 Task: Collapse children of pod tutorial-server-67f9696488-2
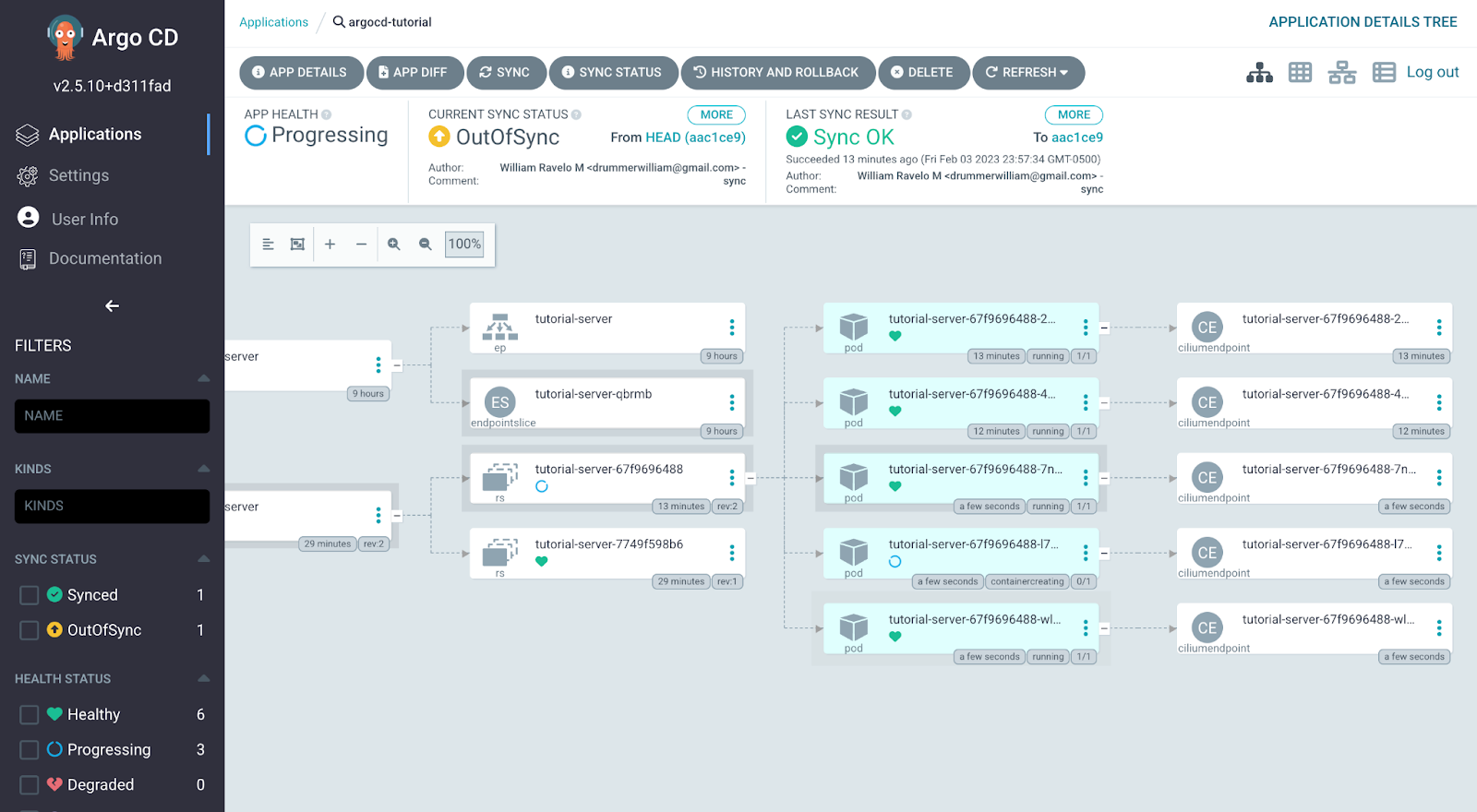point(1104,328)
